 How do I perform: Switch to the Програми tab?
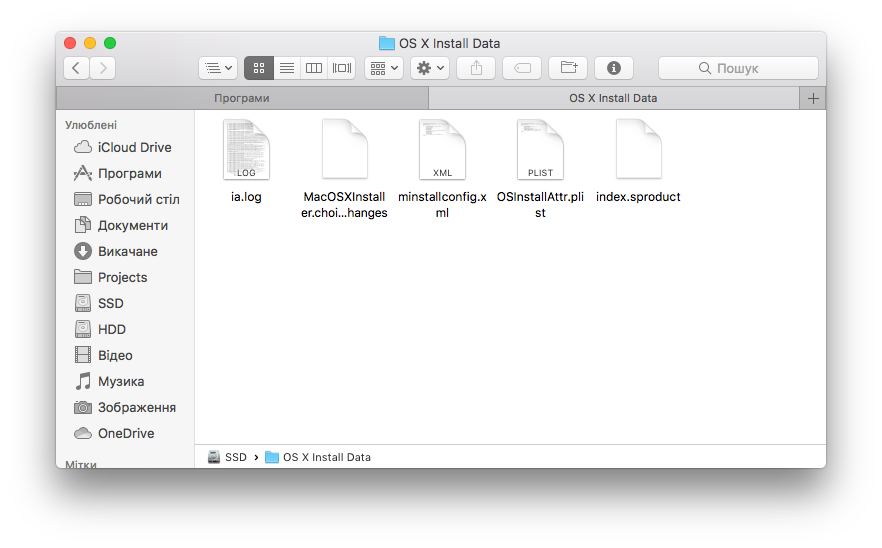242,98
